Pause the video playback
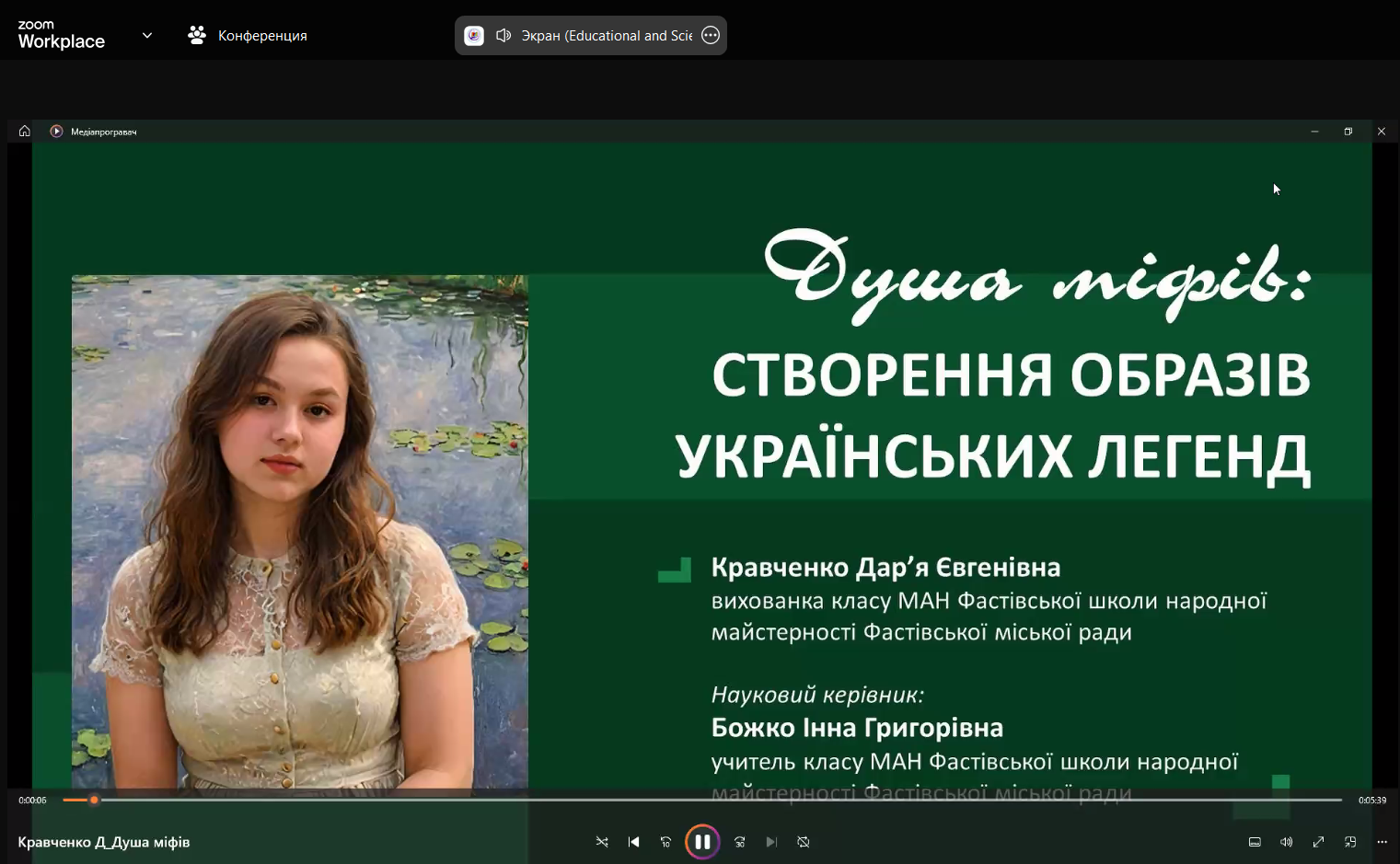The image size is (1400, 864). point(702,842)
